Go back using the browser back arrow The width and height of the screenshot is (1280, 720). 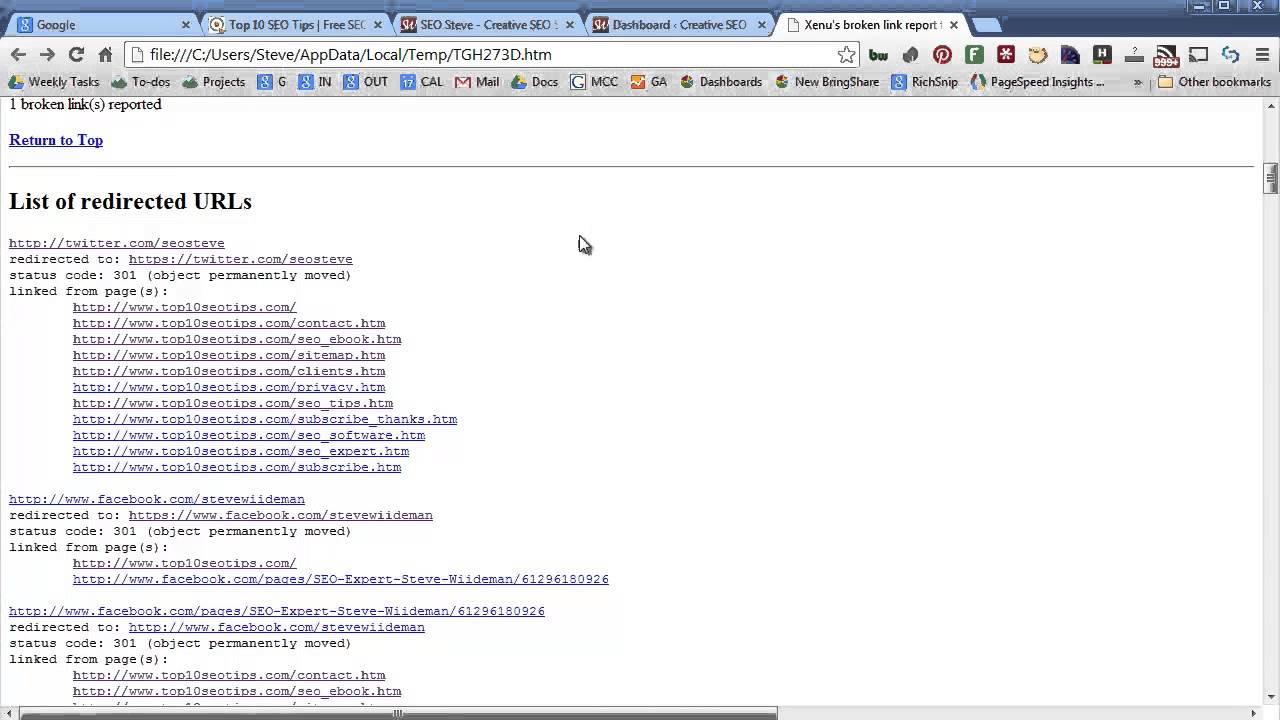click(18, 55)
